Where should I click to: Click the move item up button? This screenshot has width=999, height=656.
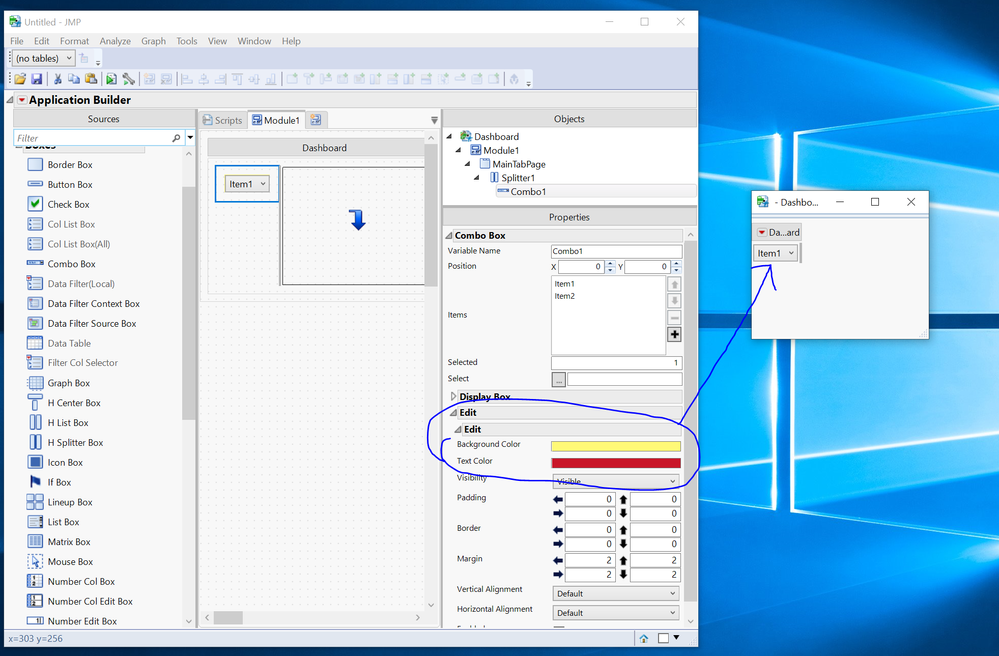(x=674, y=284)
